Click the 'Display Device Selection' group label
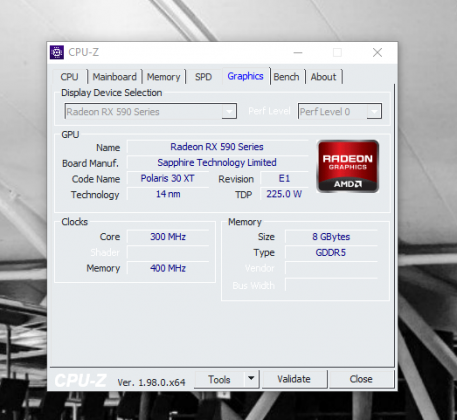 112,93
